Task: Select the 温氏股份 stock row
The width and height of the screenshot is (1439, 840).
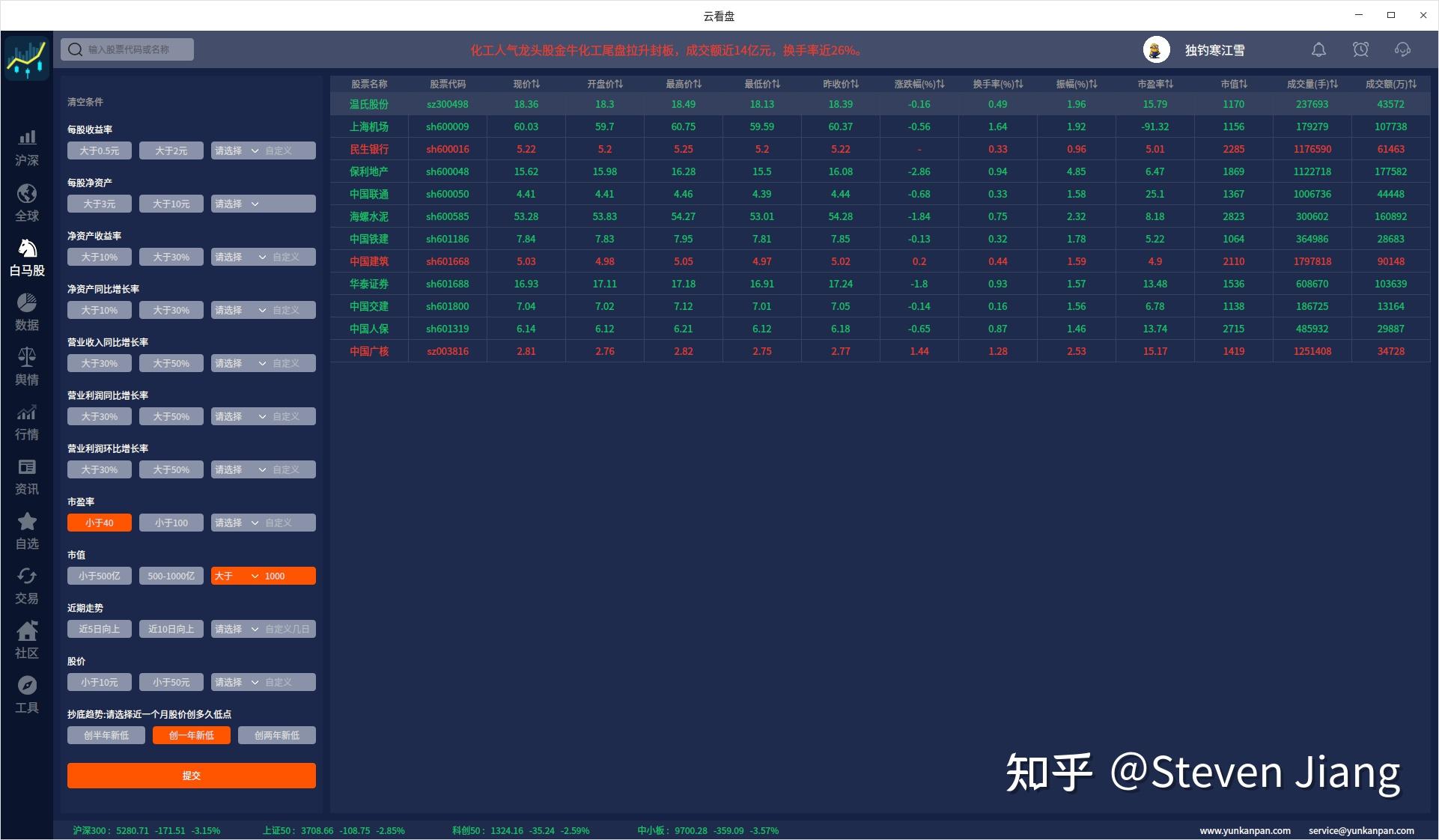Action: point(880,104)
